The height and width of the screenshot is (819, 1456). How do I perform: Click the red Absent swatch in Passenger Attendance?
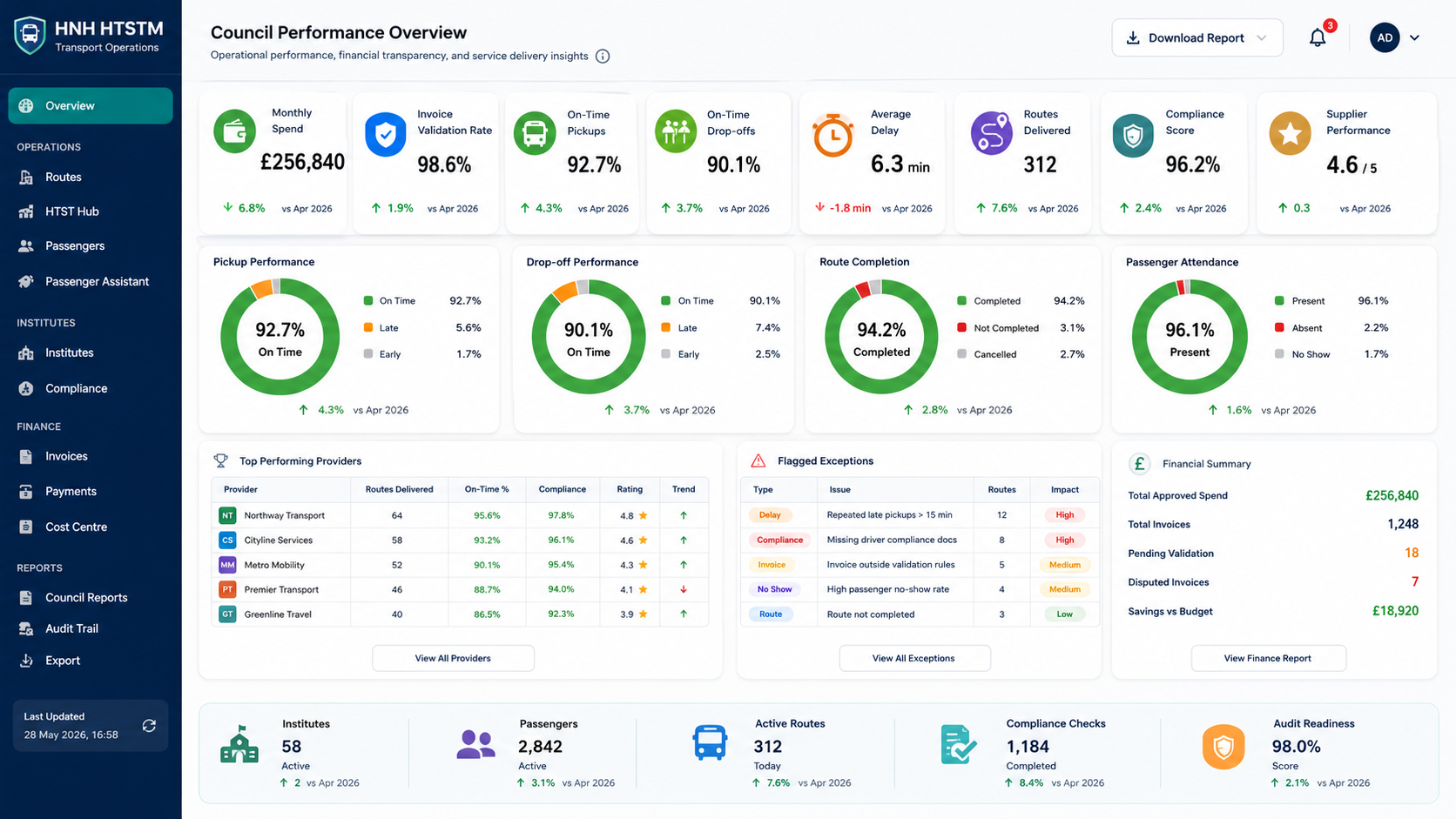click(1279, 328)
